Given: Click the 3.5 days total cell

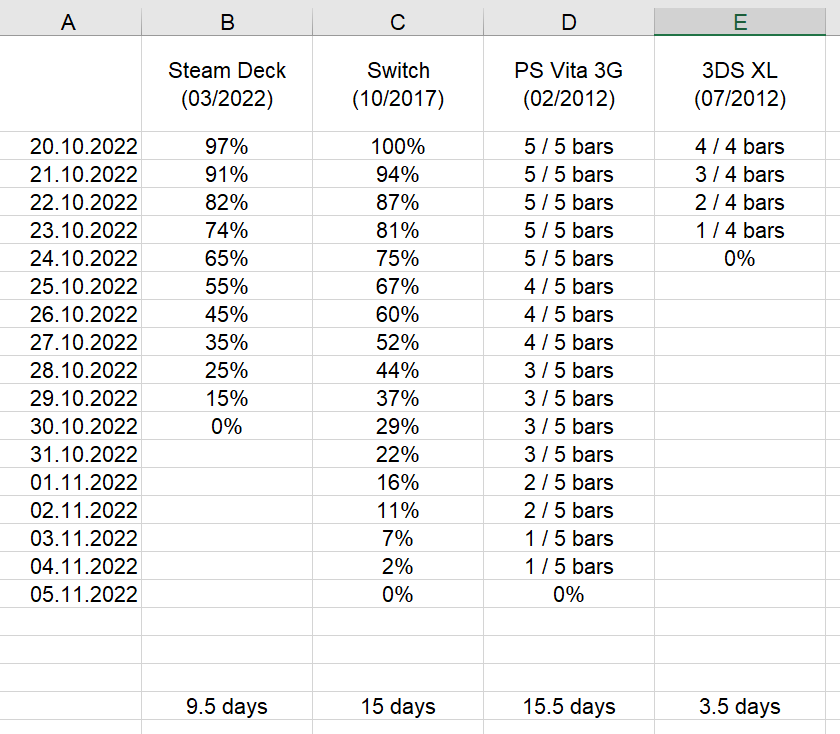Looking at the screenshot, I should pyautogui.click(x=740, y=706).
